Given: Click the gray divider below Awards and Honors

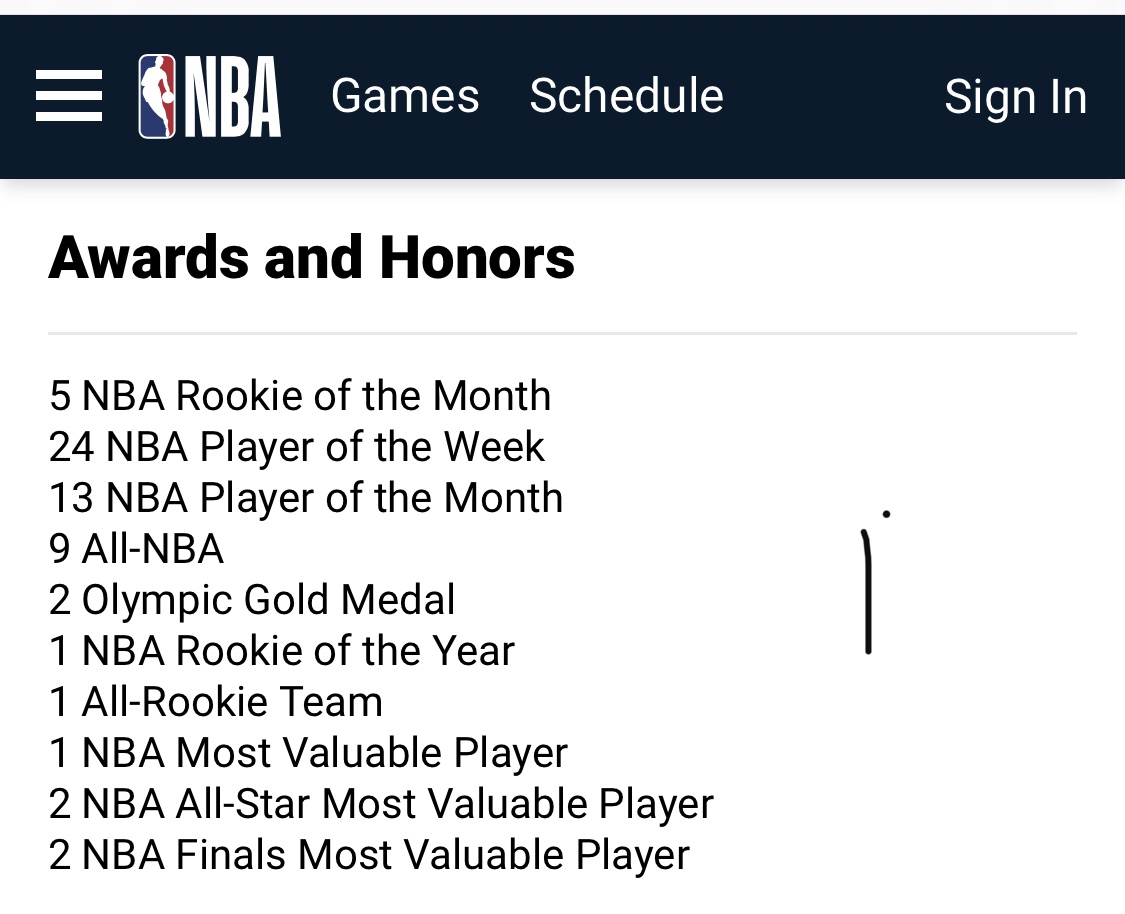Looking at the screenshot, I should point(562,333).
